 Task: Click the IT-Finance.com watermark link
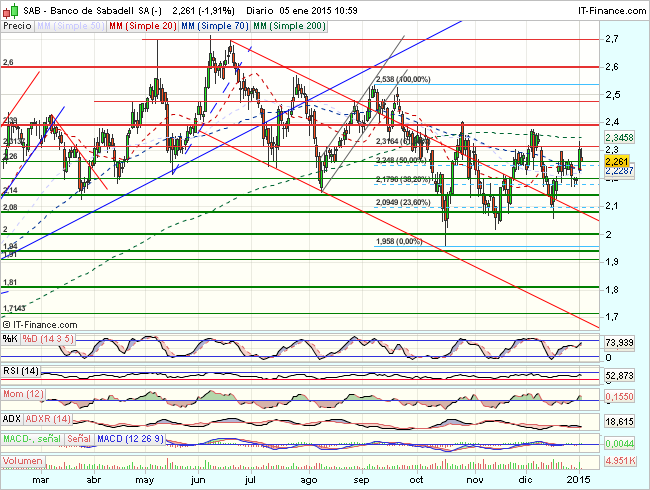[x=42, y=324]
